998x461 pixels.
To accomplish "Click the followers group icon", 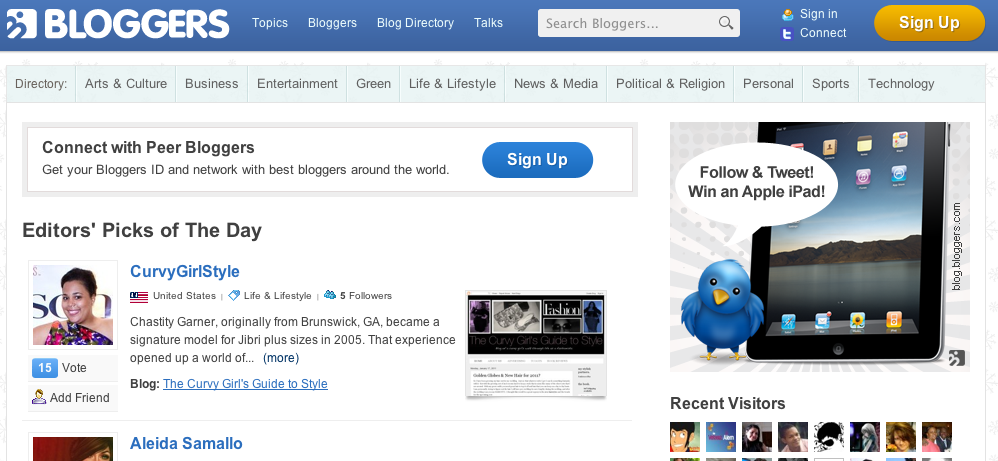I will pyautogui.click(x=330, y=295).
